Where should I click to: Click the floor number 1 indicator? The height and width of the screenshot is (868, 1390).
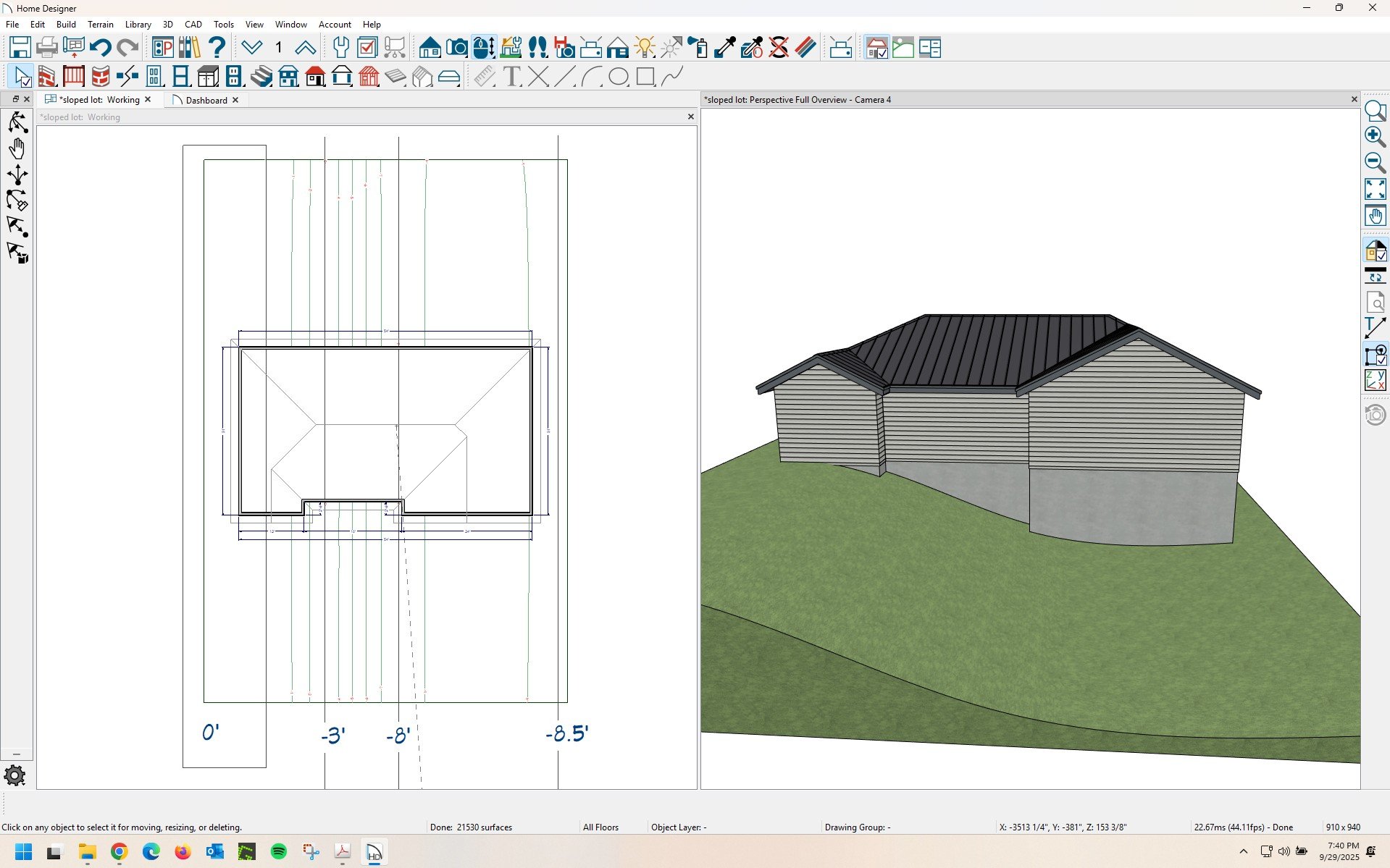278,48
